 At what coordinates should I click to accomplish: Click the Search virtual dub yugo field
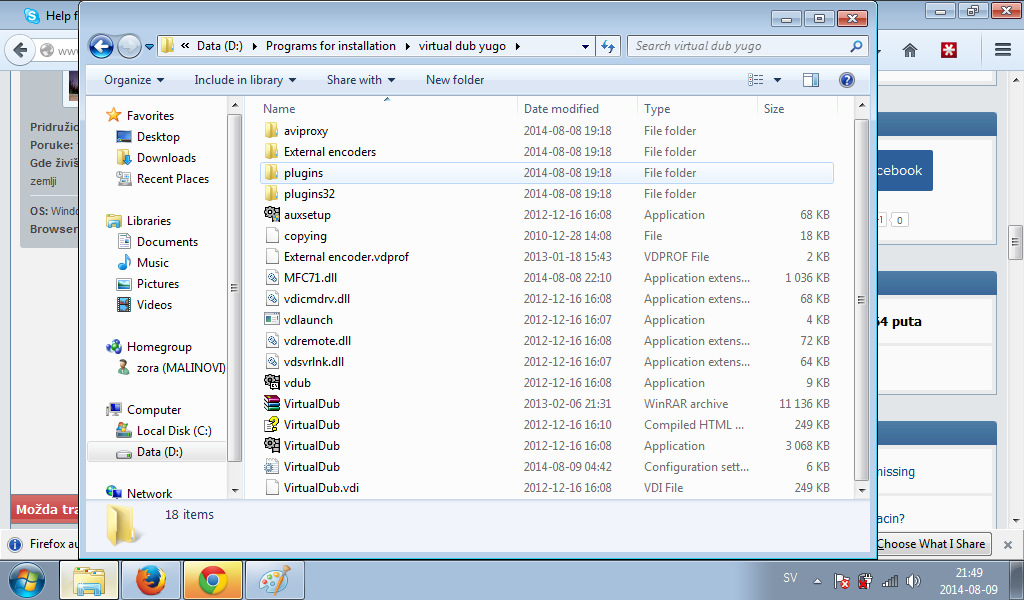748,46
